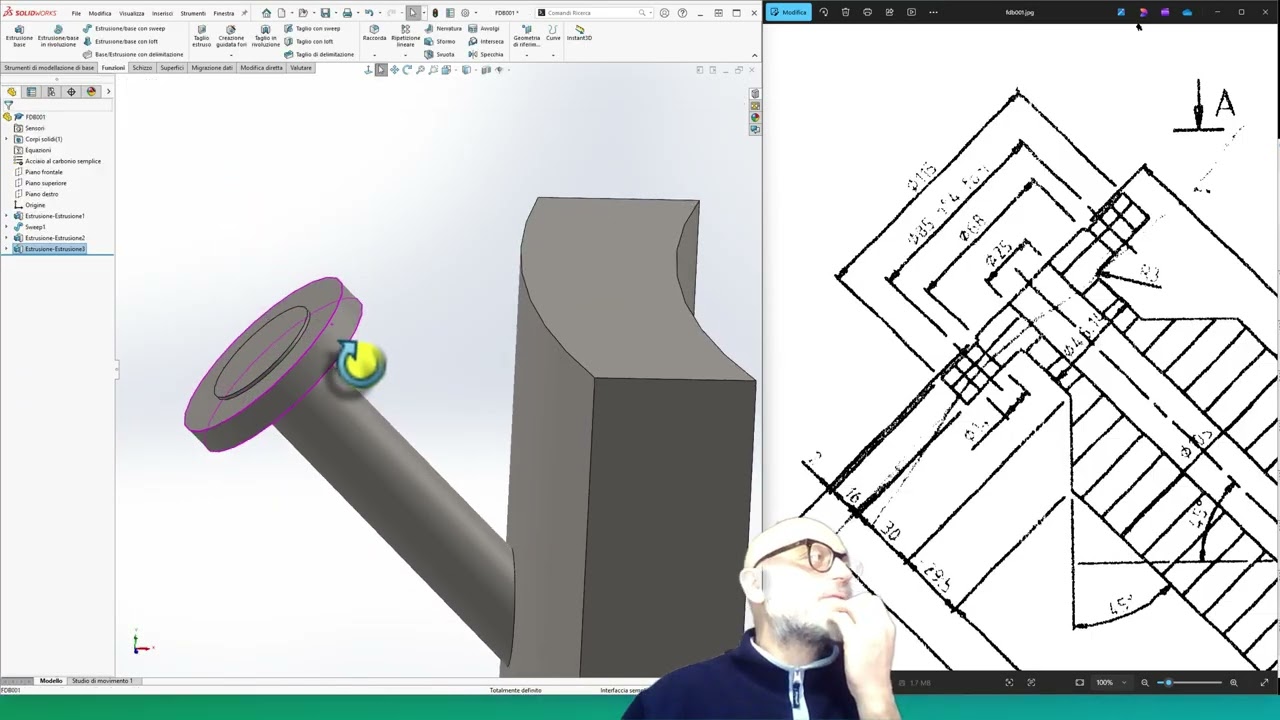This screenshot has width=1280, height=720.
Task: Select Origine in feature tree
Action: click(x=35, y=205)
